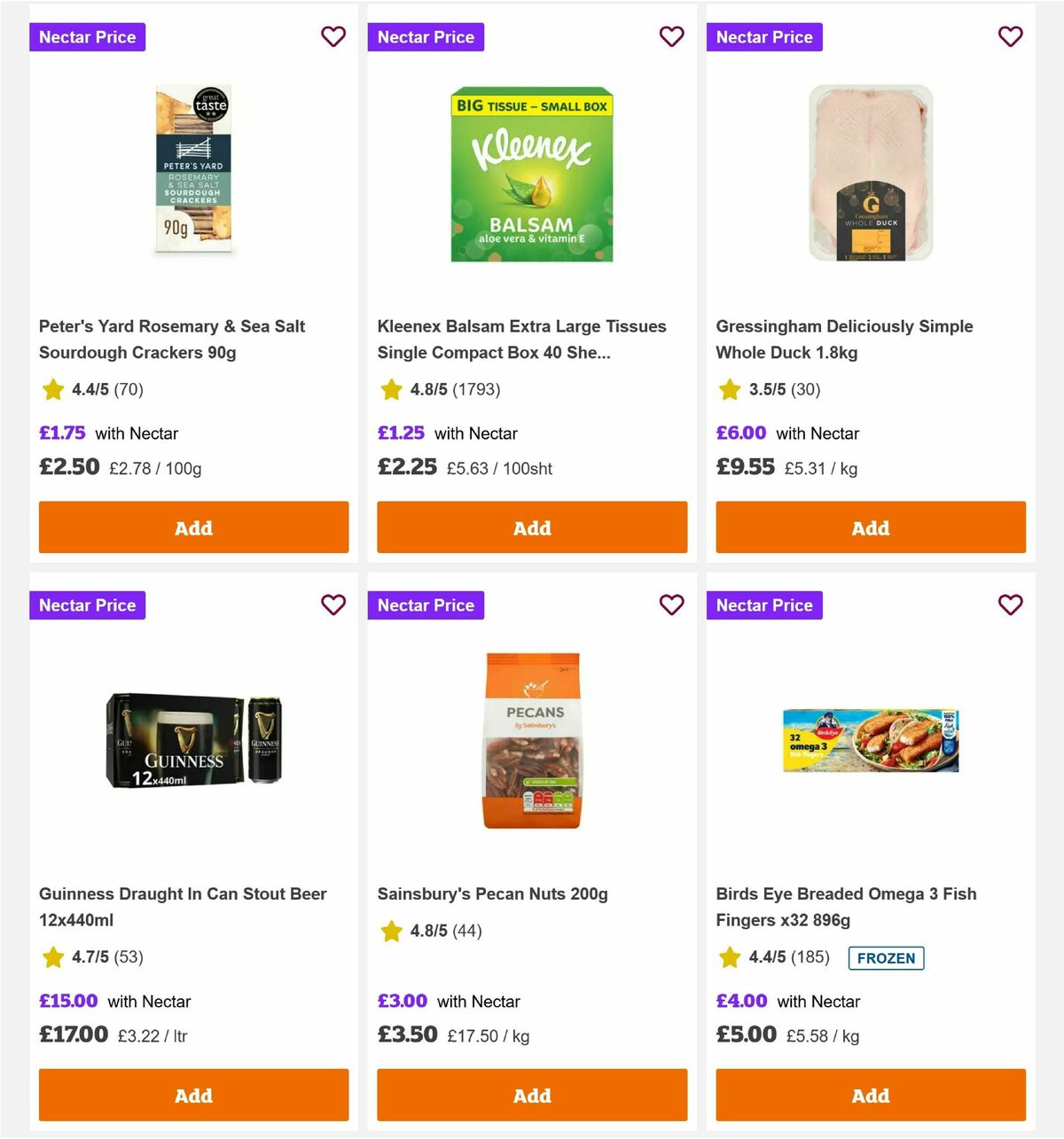Viewport: 1064px width, 1139px height.
Task: Save Sainsbury's Pecan Nuts with the heart icon
Action: [x=672, y=605]
